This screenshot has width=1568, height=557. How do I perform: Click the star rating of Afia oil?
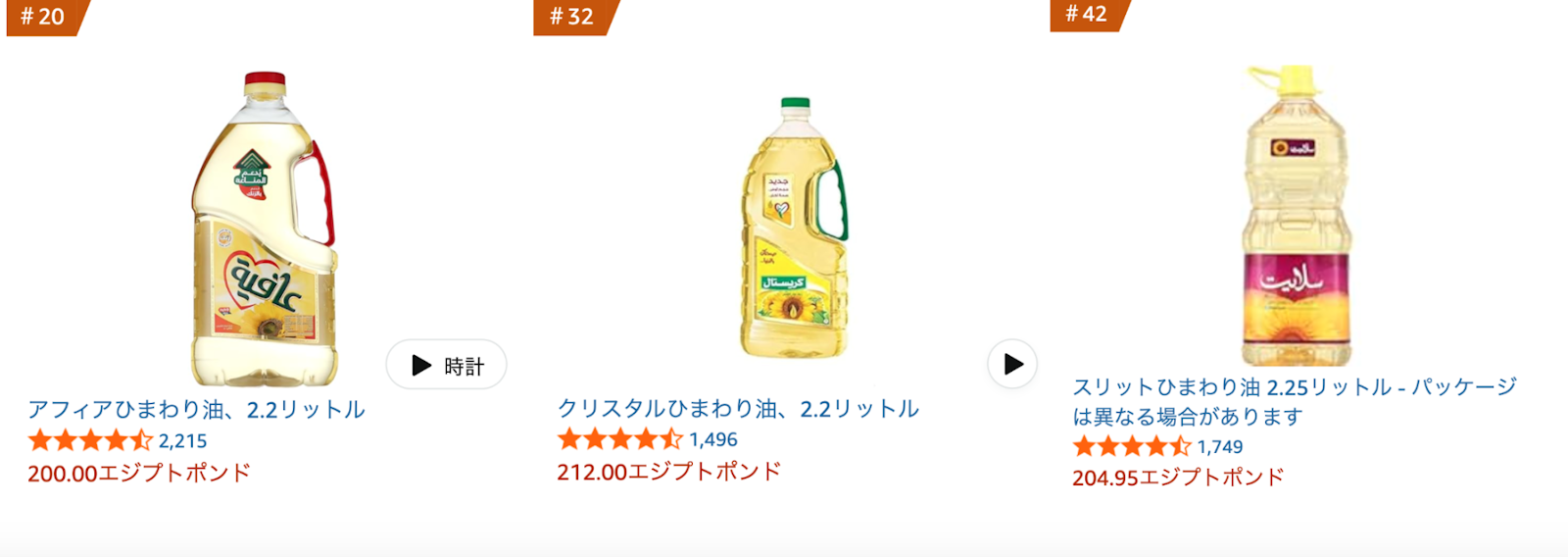(x=90, y=440)
